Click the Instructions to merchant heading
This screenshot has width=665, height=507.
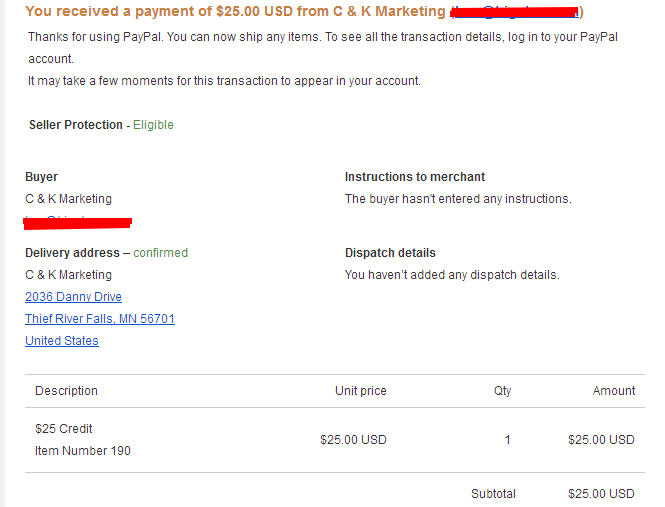coord(415,176)
